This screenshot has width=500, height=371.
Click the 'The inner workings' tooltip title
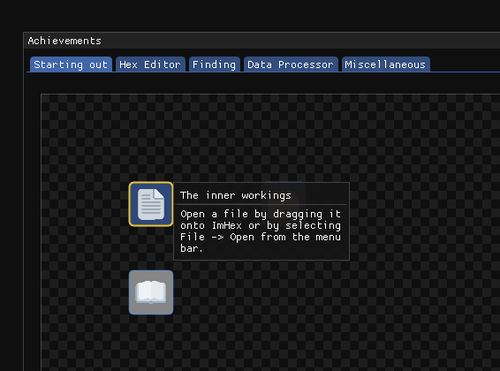pyautogui.click(x=236, y=195)
